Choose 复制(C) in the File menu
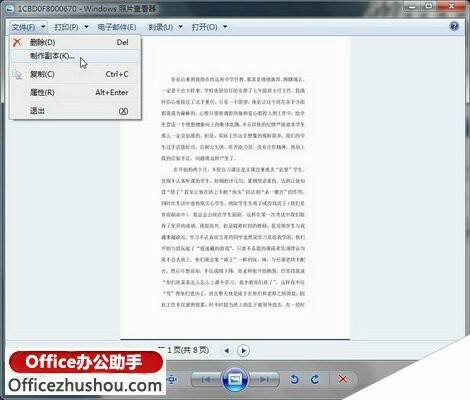This screenshot has width=470, height=400. click(x=75, y=74)
